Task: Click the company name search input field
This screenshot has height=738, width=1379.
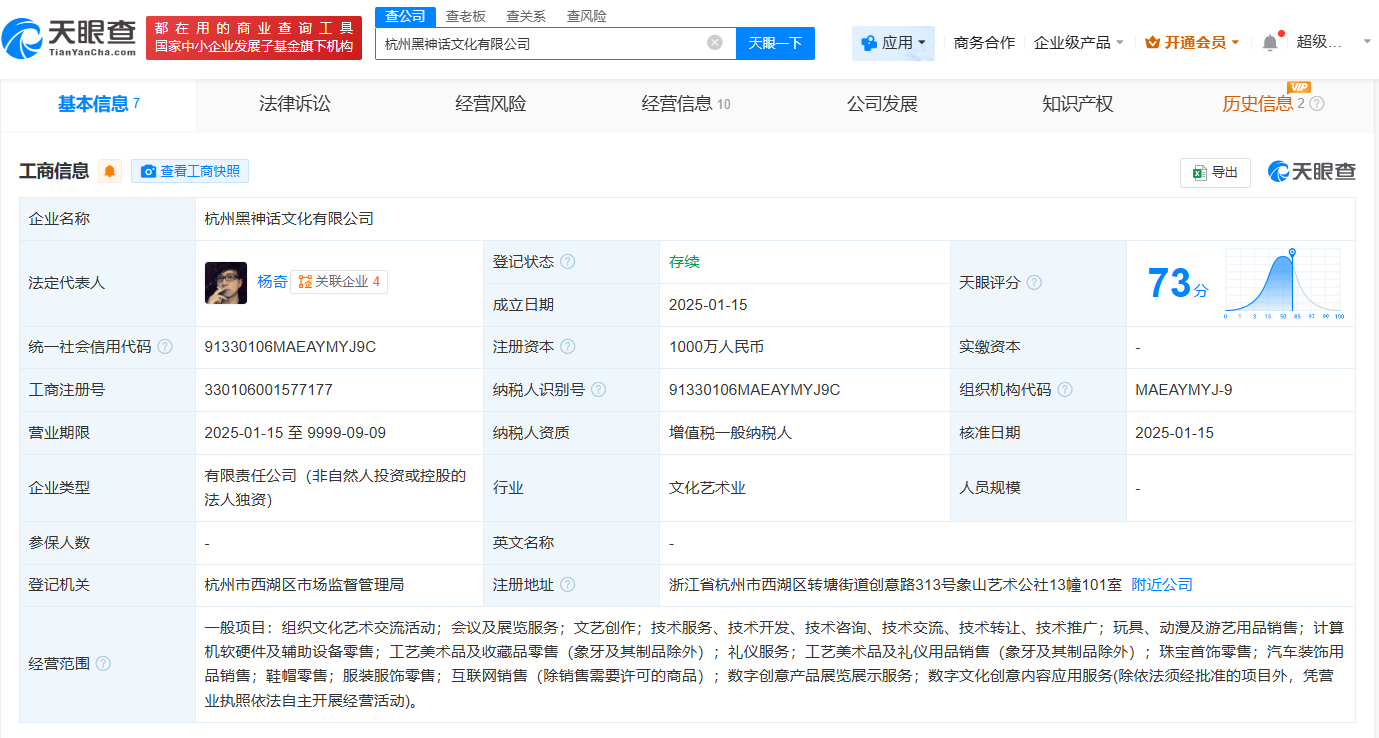Action: click(550, 43)
